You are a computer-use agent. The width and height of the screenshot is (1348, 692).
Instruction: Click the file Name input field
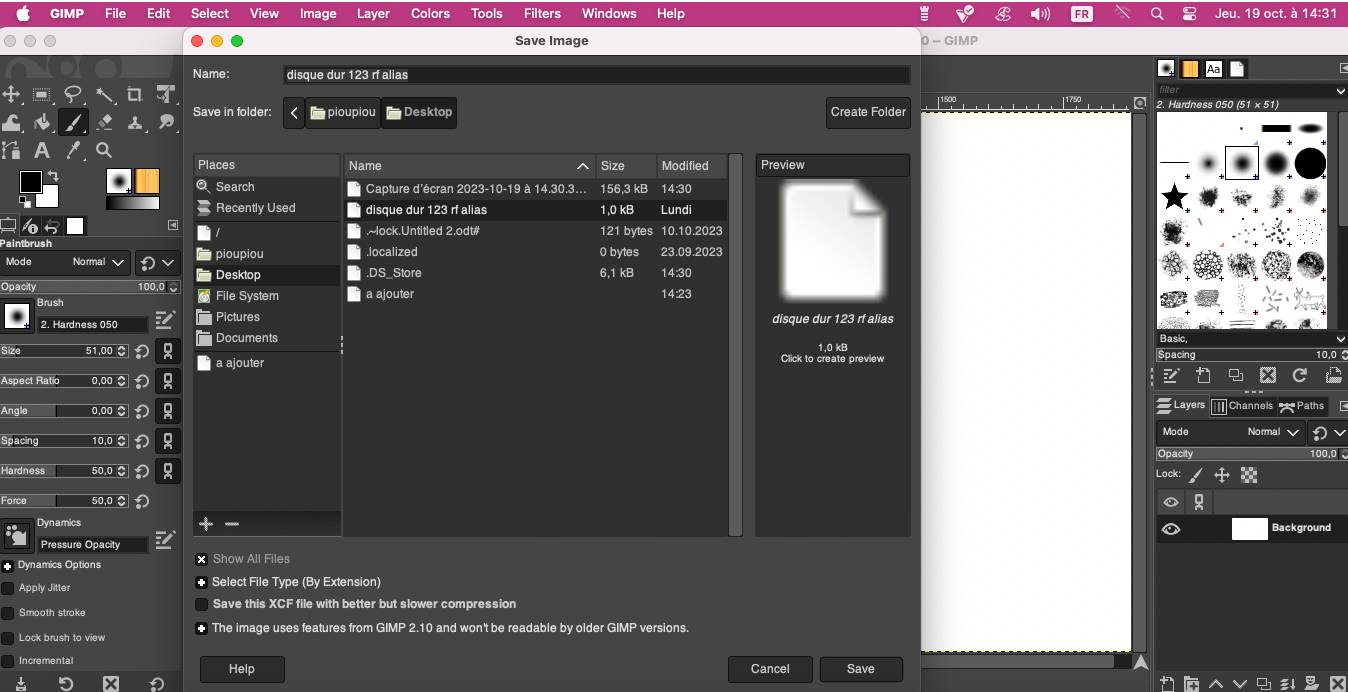(597, 74)
